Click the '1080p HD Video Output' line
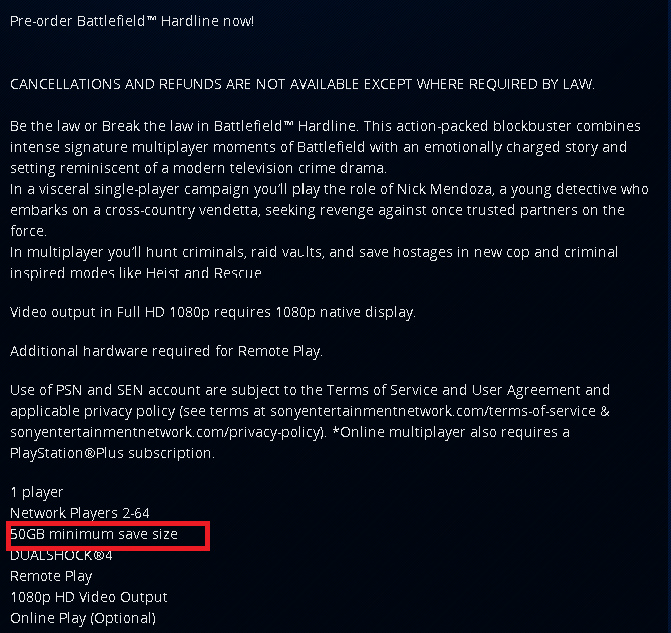This screenshot has width=671, height=633. point(89,597)
